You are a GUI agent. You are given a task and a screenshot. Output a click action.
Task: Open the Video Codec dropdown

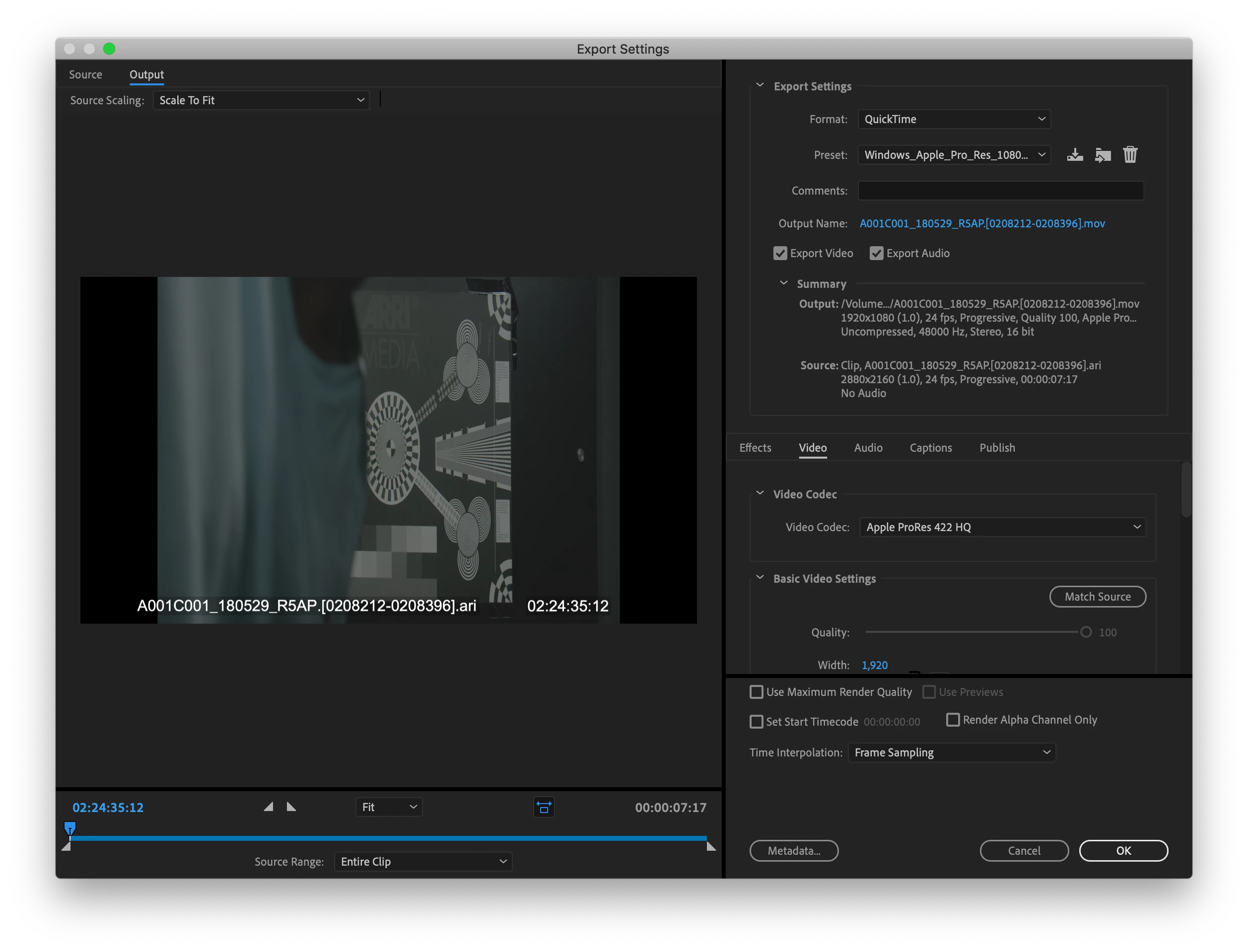[x=1002, y=527]
